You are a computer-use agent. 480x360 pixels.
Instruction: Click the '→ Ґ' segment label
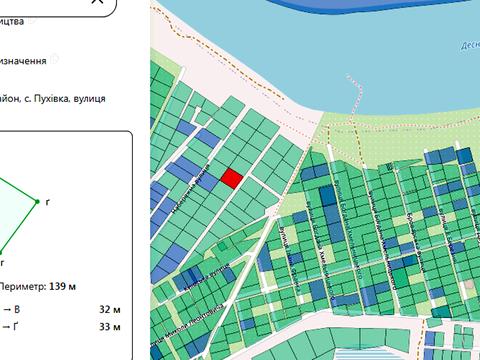click(11, 327)
